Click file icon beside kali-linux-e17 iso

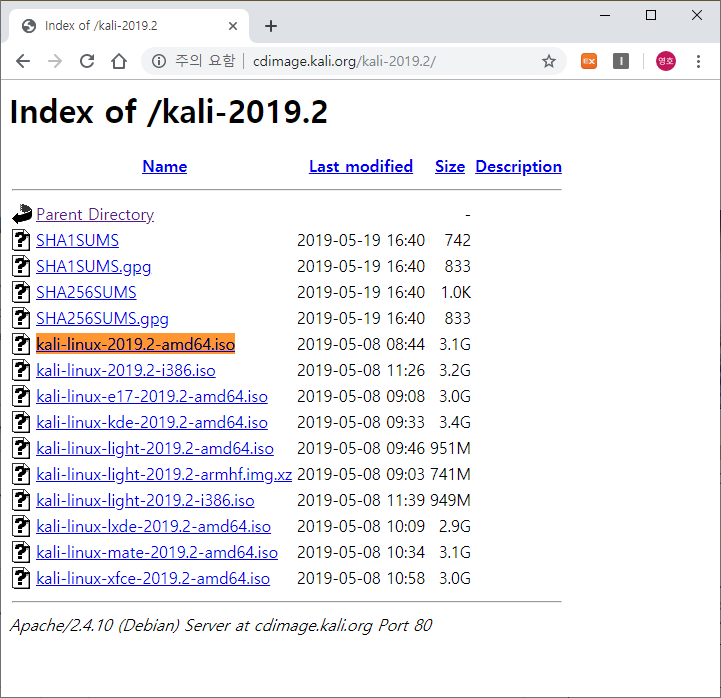pyautogui.click(x=21, y=396)
